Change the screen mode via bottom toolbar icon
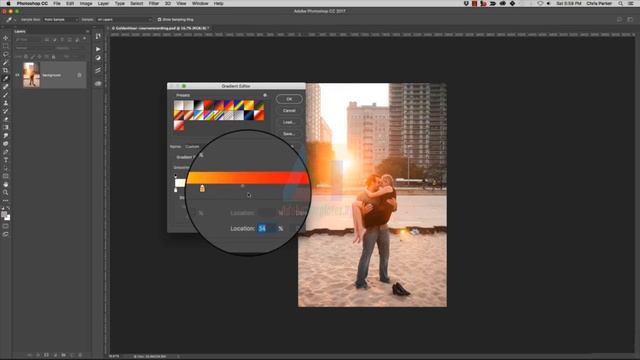This screenshot has height=360, width=640. [5, 234]
